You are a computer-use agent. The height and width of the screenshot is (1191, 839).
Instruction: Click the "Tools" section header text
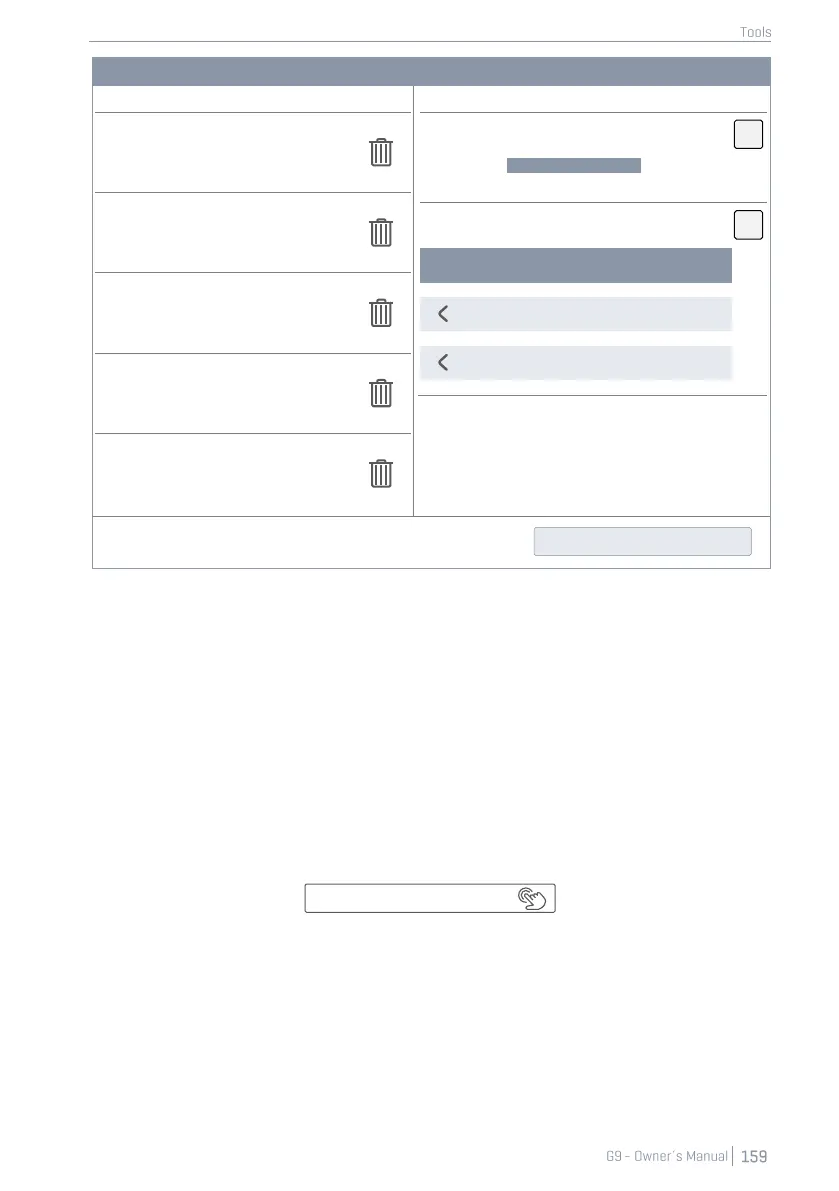pos(755,32)
